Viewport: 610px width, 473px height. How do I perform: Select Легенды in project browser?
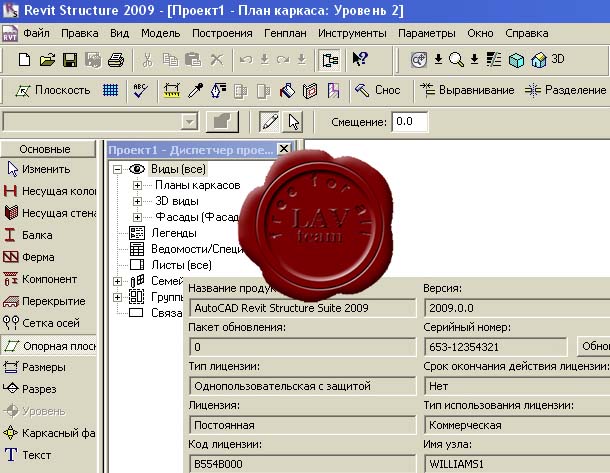coord(174,233)
